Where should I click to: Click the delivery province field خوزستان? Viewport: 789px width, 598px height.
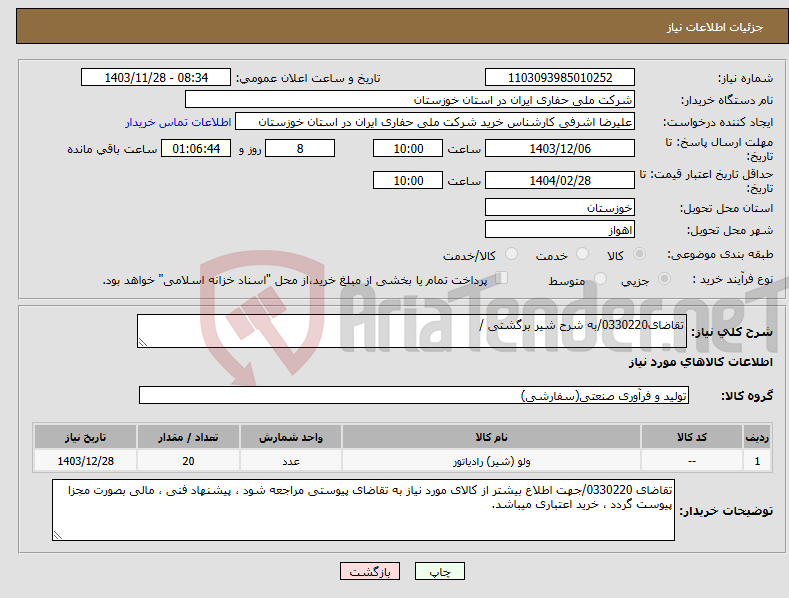560,207
